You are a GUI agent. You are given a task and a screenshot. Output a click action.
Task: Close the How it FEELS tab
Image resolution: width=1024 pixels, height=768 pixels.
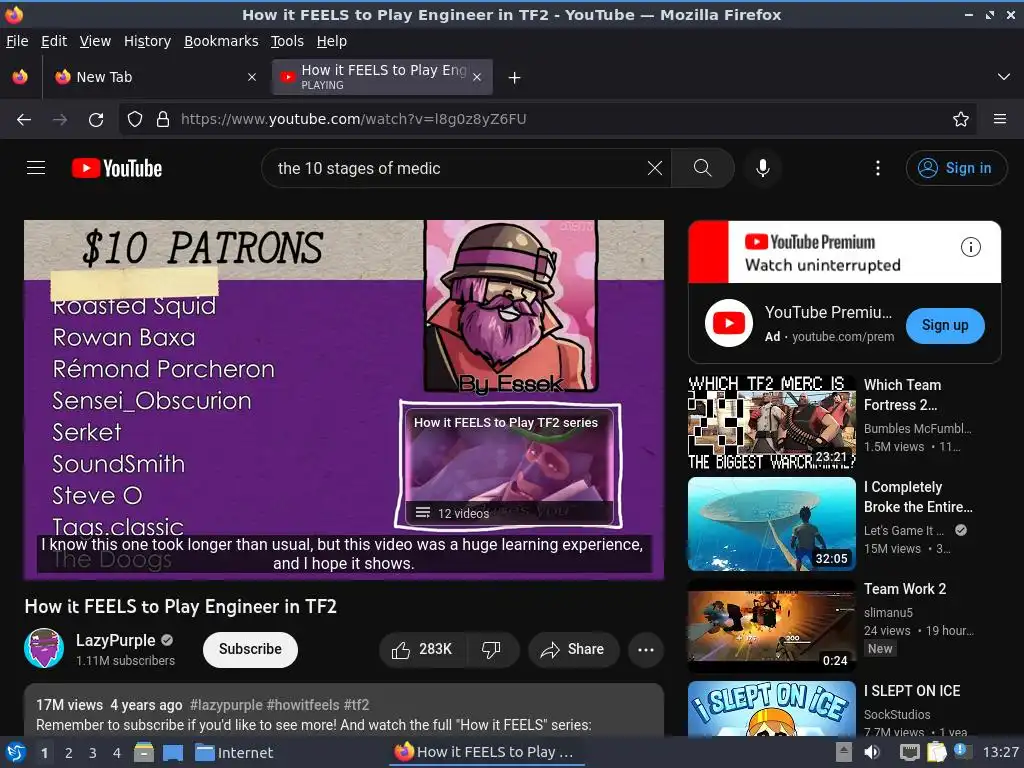coord(477,77)
